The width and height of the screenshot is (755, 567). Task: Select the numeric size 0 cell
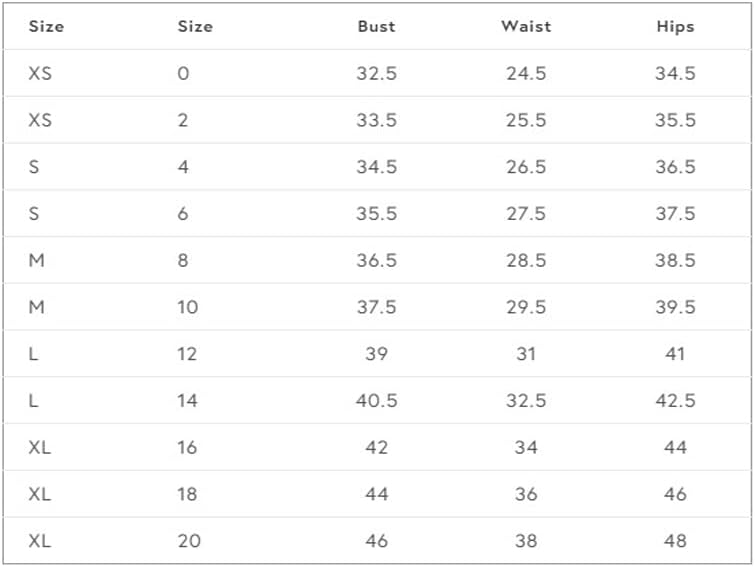(x=183, y=74)
